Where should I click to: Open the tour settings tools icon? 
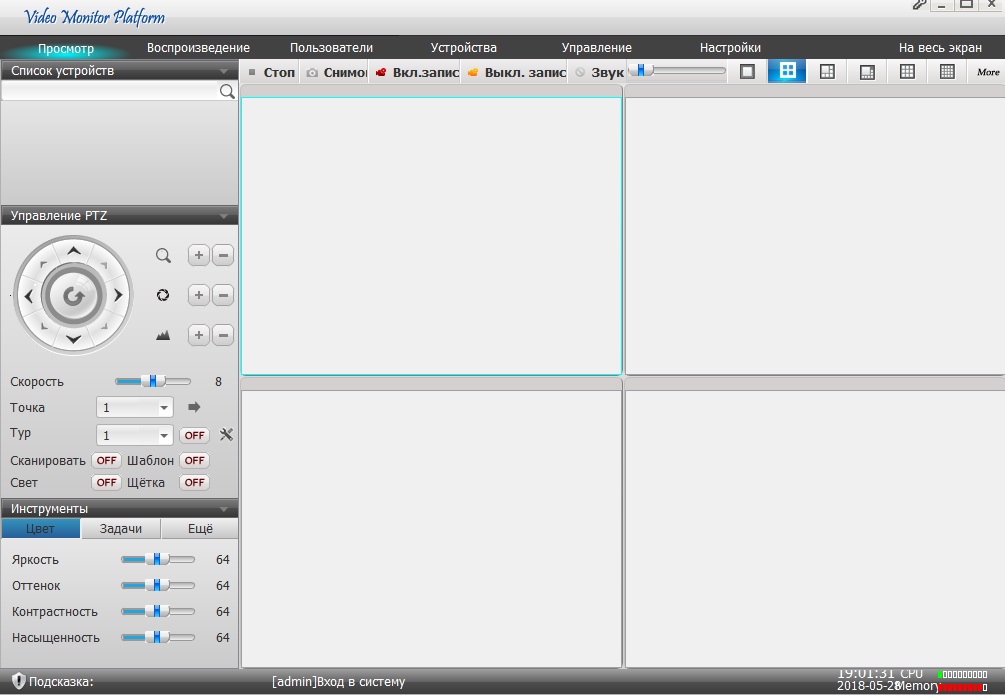[x=226, y=435]
